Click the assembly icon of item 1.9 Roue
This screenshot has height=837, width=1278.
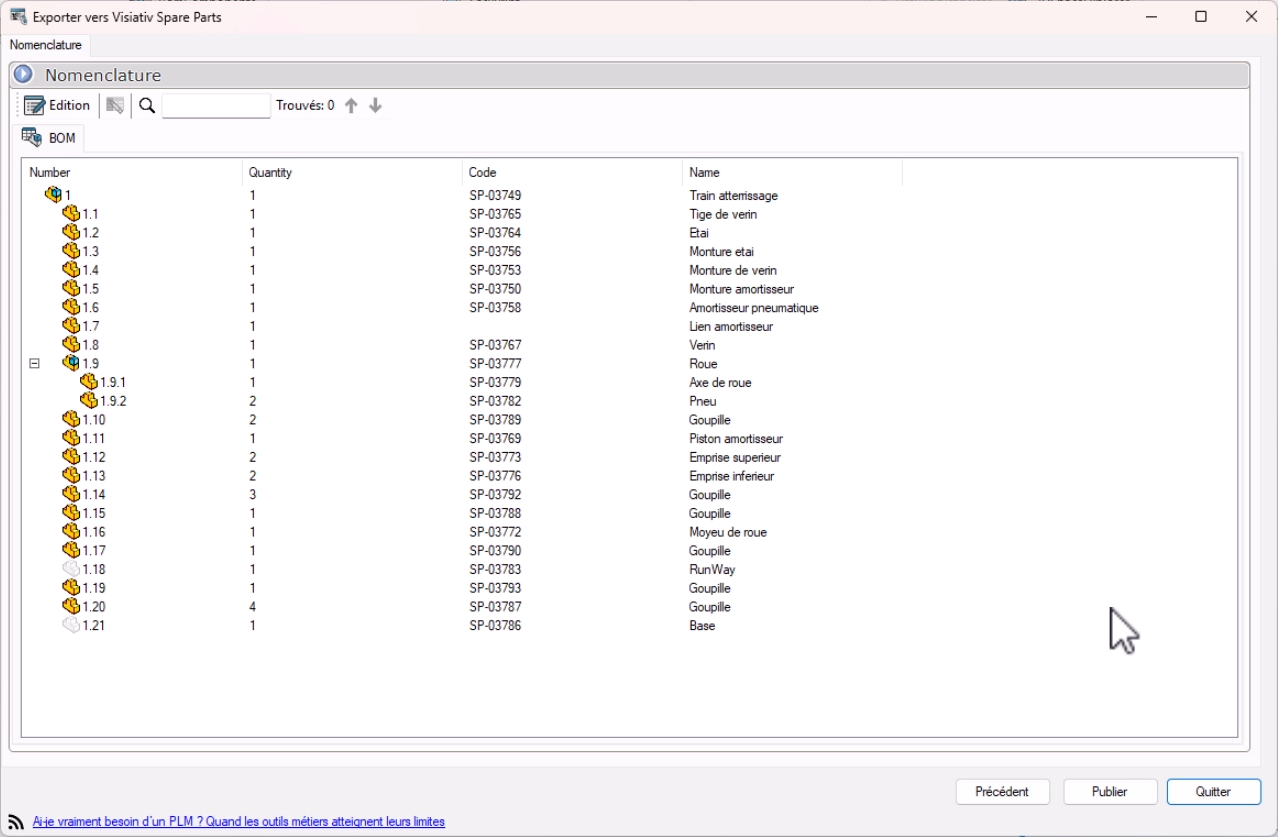click(x=71, y=363)
